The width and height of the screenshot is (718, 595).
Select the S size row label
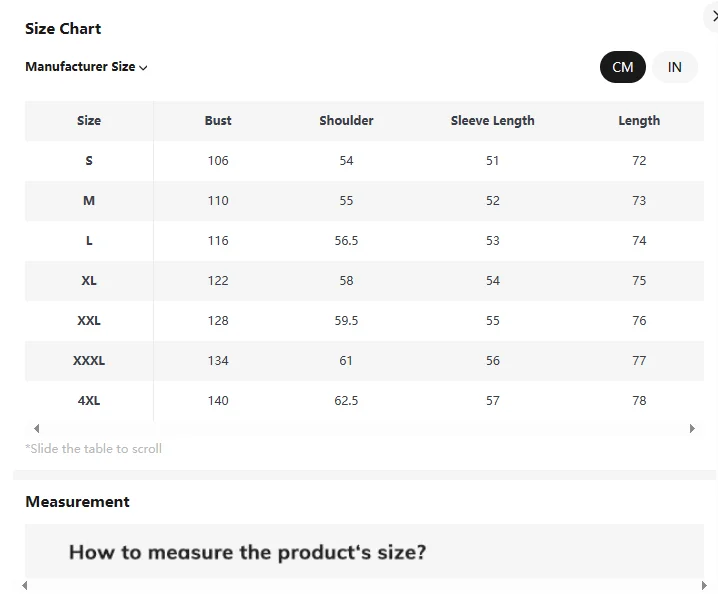pyautogui.click(x=89, y=161)
